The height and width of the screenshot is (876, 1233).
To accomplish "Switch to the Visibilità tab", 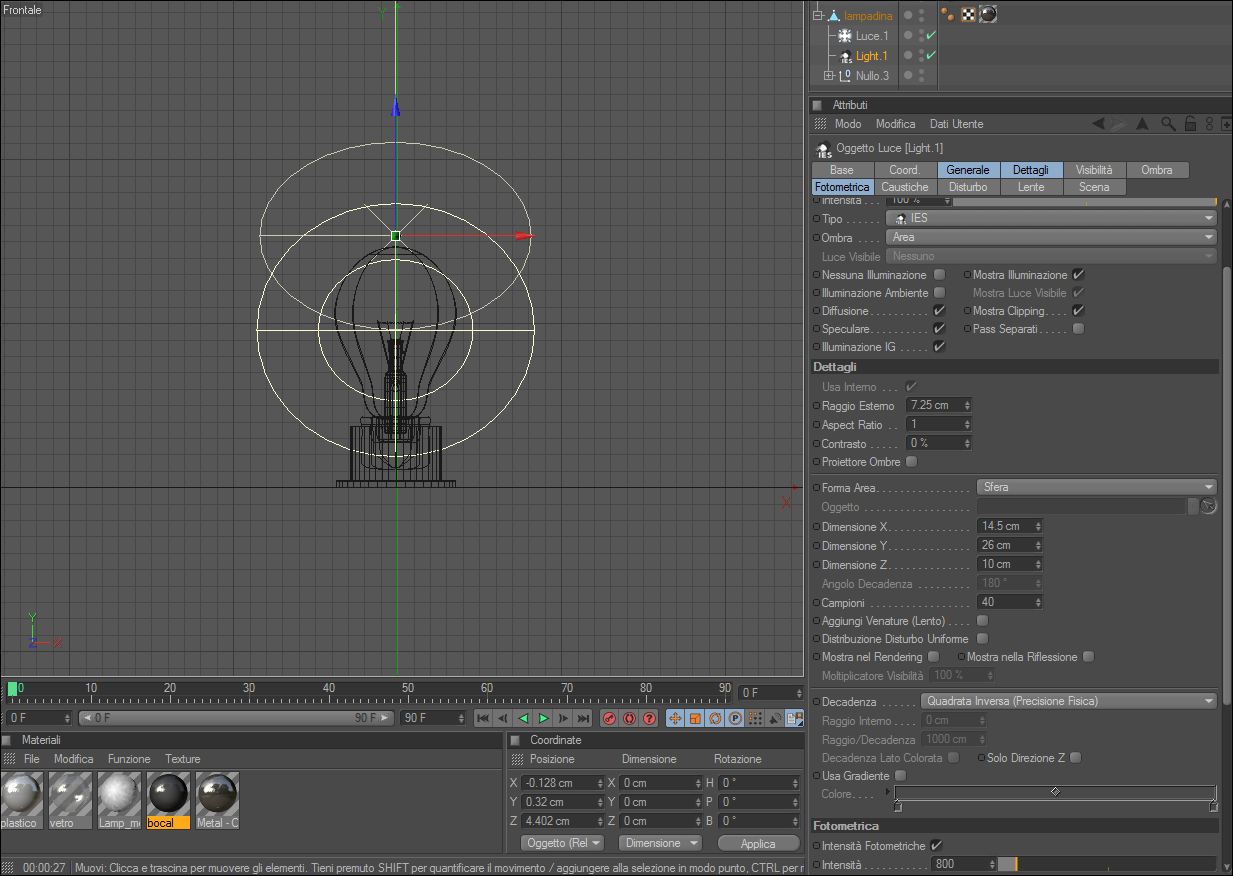I will tap(1094, 170).
